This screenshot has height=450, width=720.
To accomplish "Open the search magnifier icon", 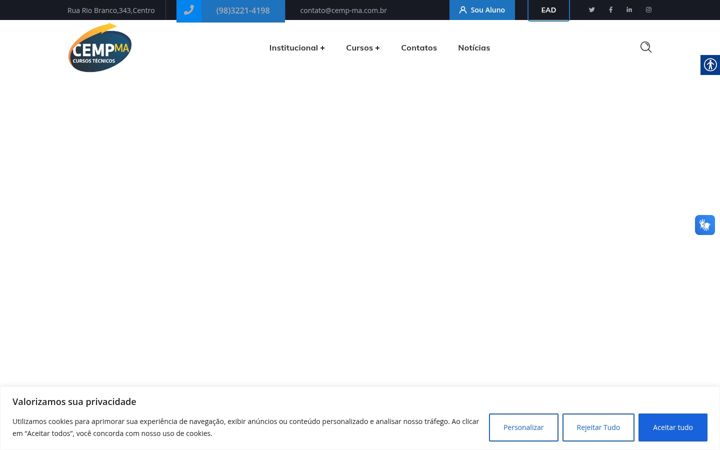I will [646, 47].
